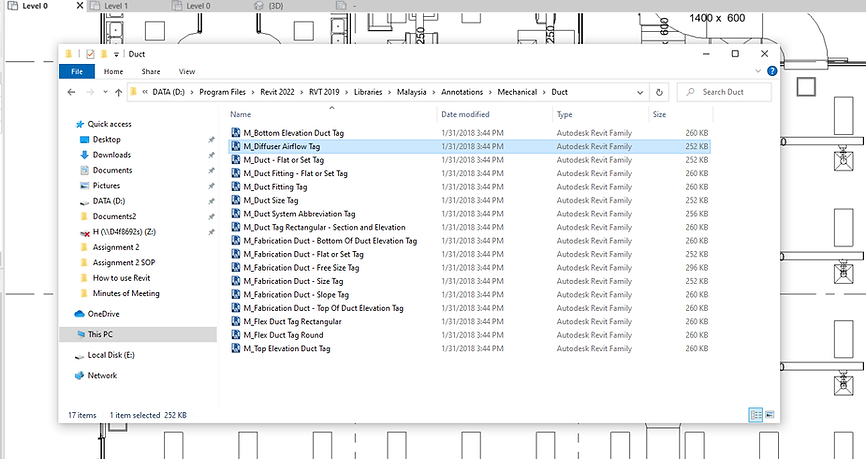Unpin Desktop from Quick access pin icon
The width and height of the screenshot is (866, 459).
pyautogui.click(x=211, y=140)
